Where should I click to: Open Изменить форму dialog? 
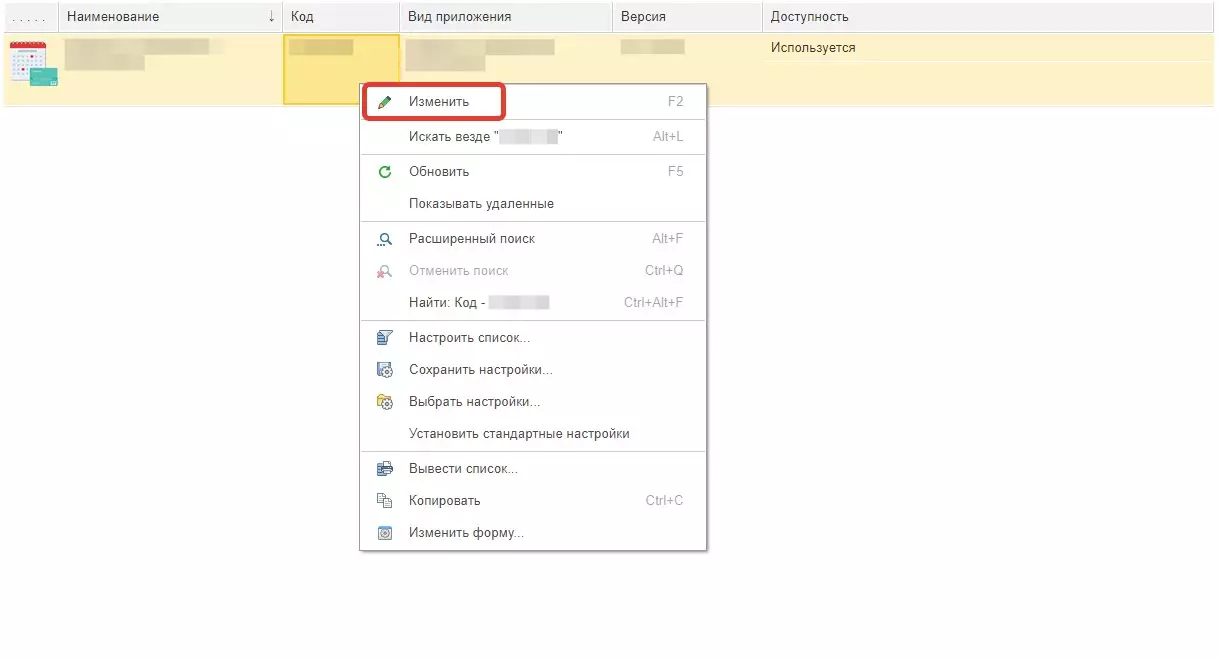click(532, 533)
